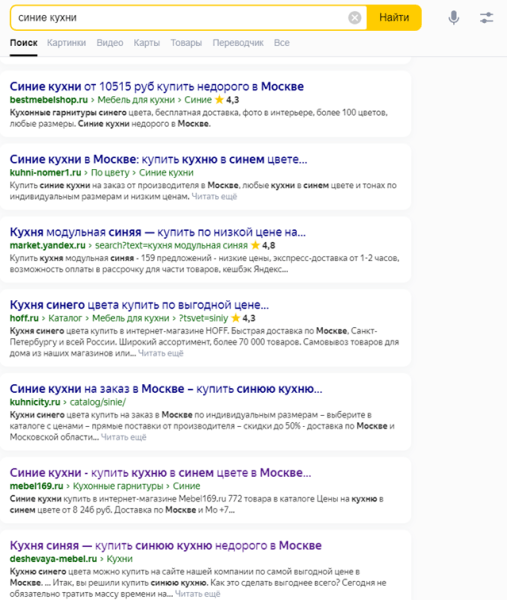Viewport: 507px width, 600px height.
Task: Click snippet text mentioning 159 предложений
Action: 205,264
